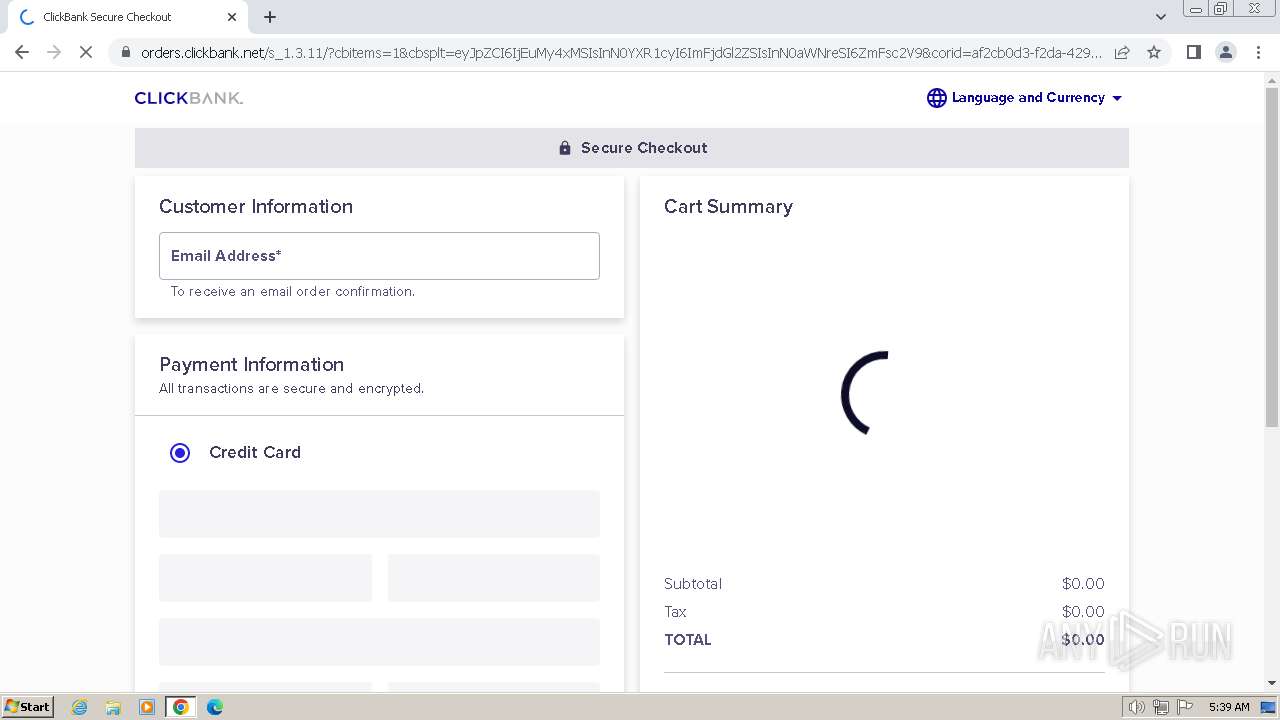Share this page via address bar icon

click(1122, 52)
